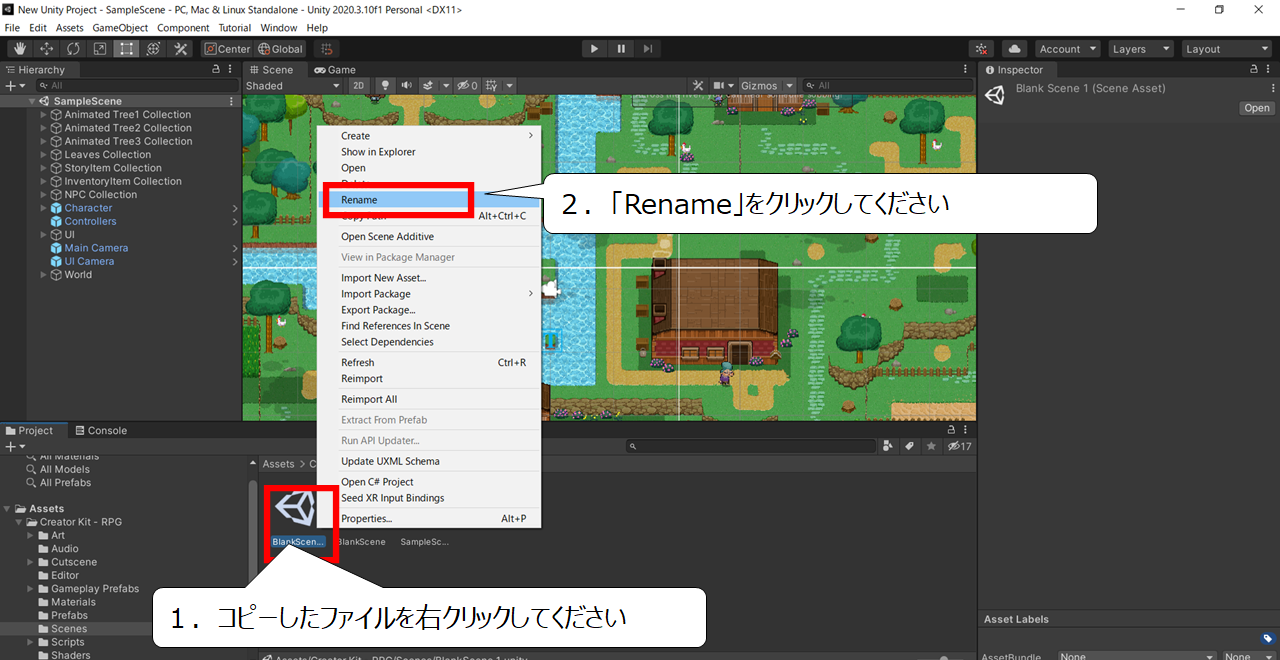Viewport: 1280px width, 660px height.
Task: Select the Move tool
Action: (x=47, y=49)
